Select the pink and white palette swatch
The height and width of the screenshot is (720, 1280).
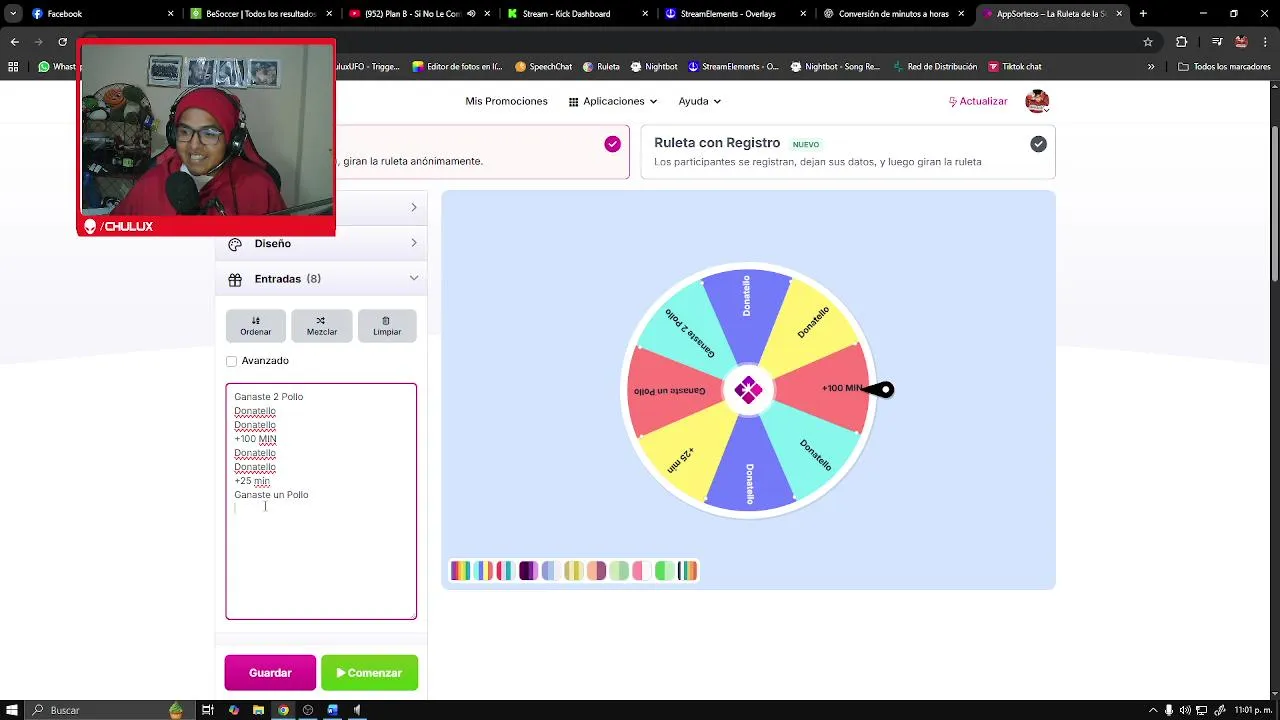point(641,571)
